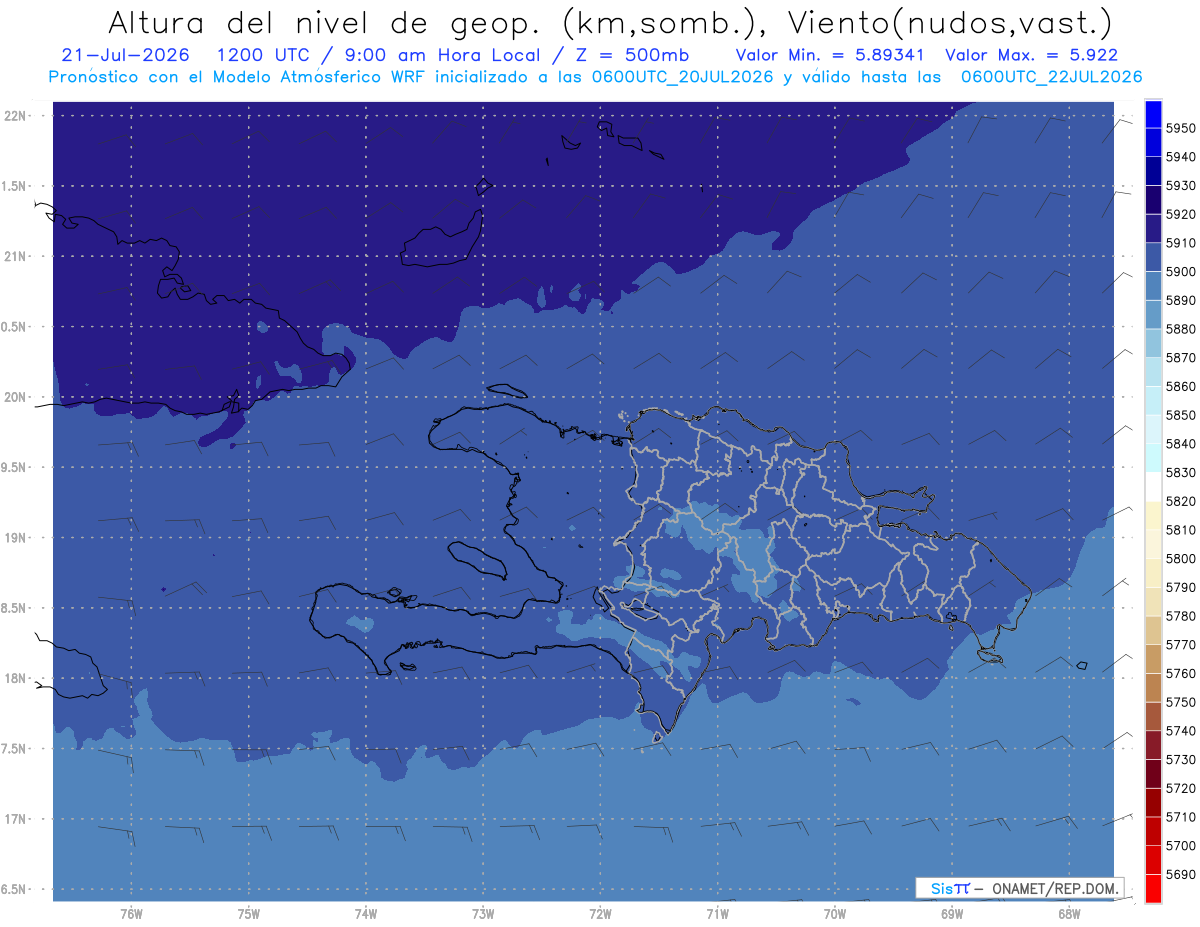1200x927 pixels.
Task: Click the '22N' latitude label
Action: click(15, 115)
